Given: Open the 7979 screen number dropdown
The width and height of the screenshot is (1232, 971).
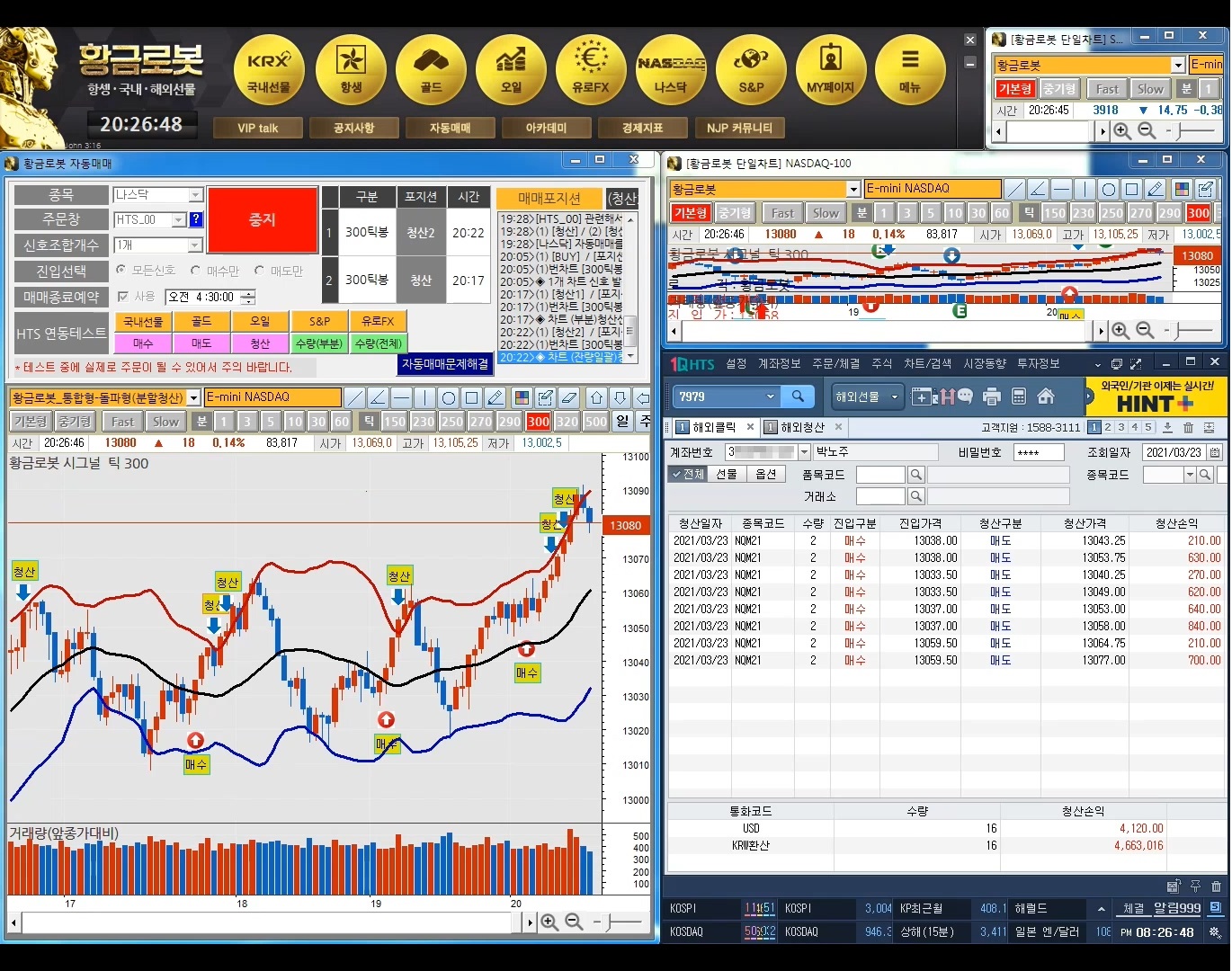Looking at the screenshot, I should click(770, 396).
